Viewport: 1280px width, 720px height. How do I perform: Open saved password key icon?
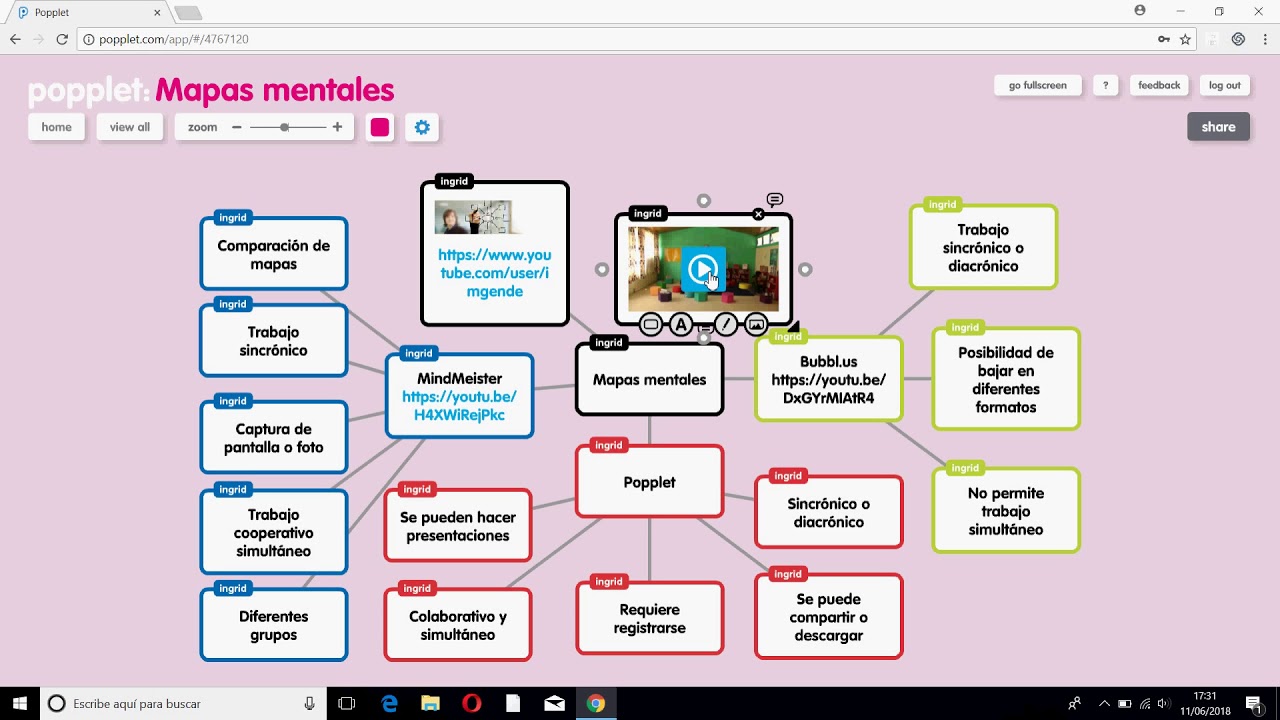1164,39
